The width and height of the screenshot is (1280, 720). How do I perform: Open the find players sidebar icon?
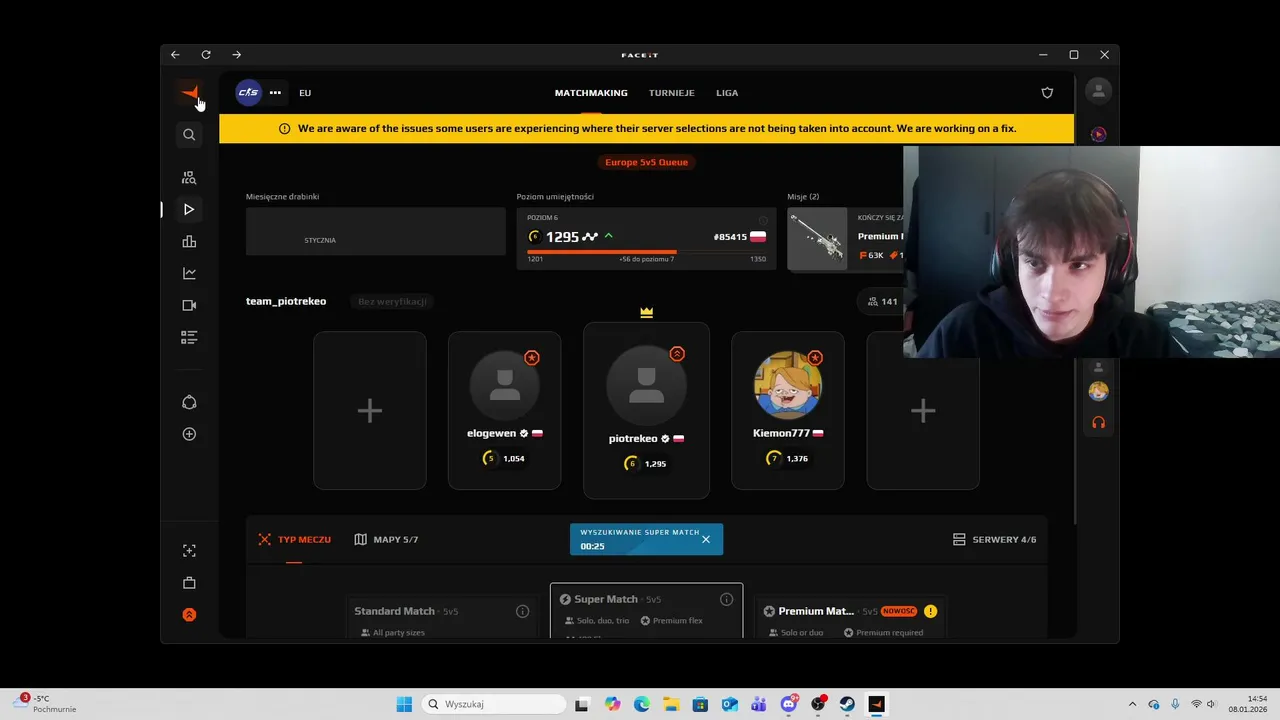click(x=189, y=177)
